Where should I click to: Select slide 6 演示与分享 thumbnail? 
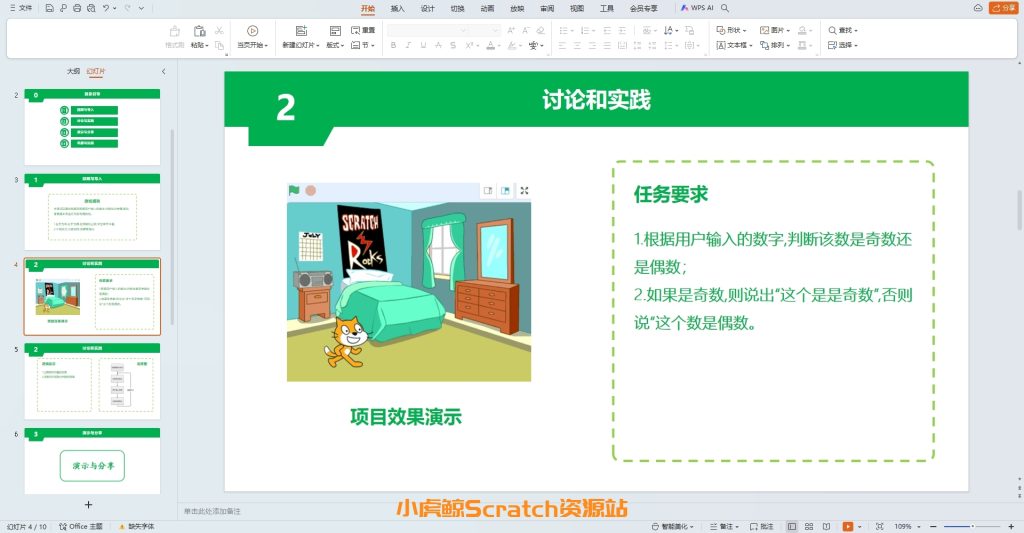point(92,460)
